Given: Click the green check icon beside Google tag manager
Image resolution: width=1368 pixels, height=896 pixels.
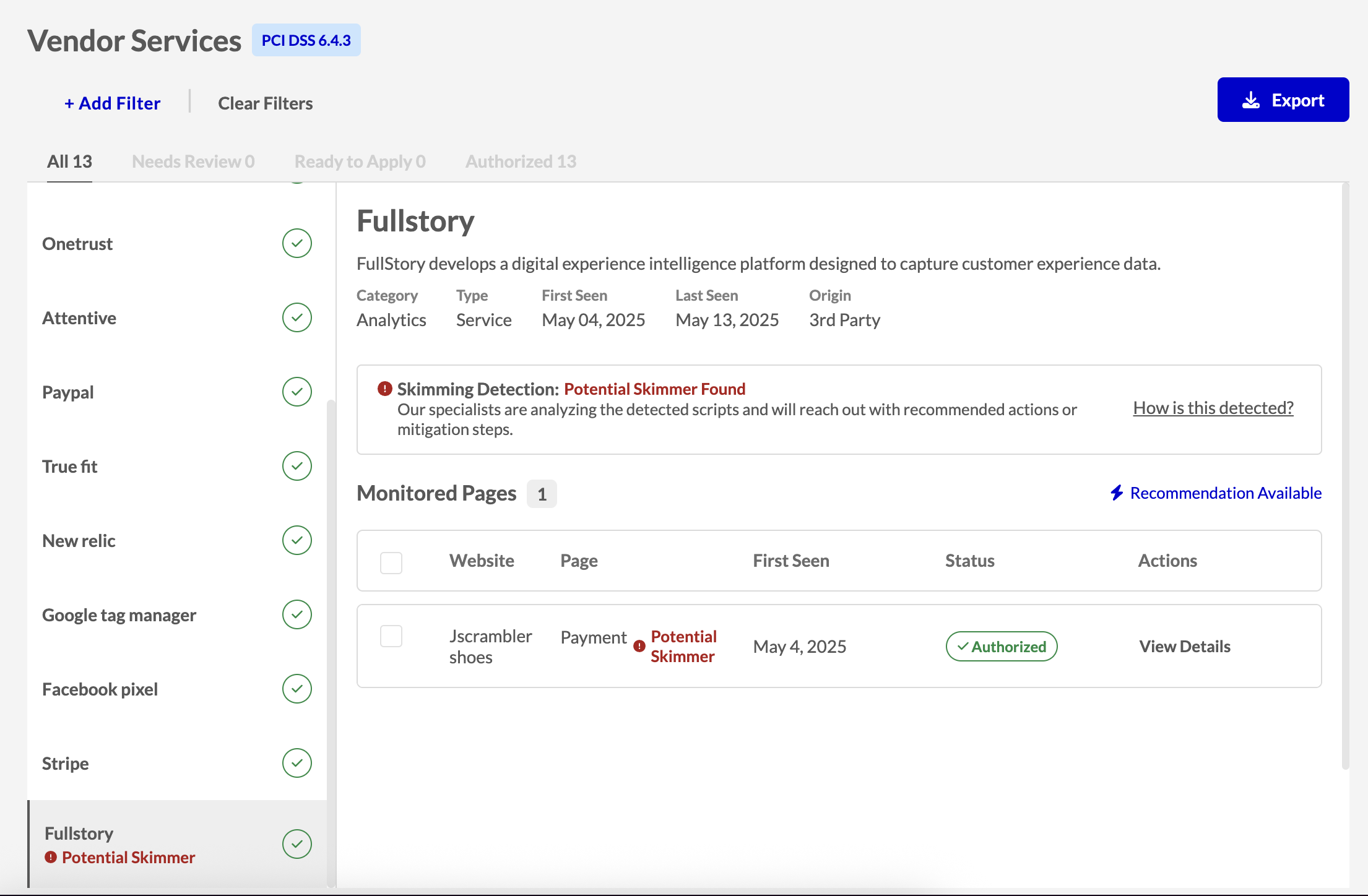Looking at the screenshot, I should pos(297,614).
